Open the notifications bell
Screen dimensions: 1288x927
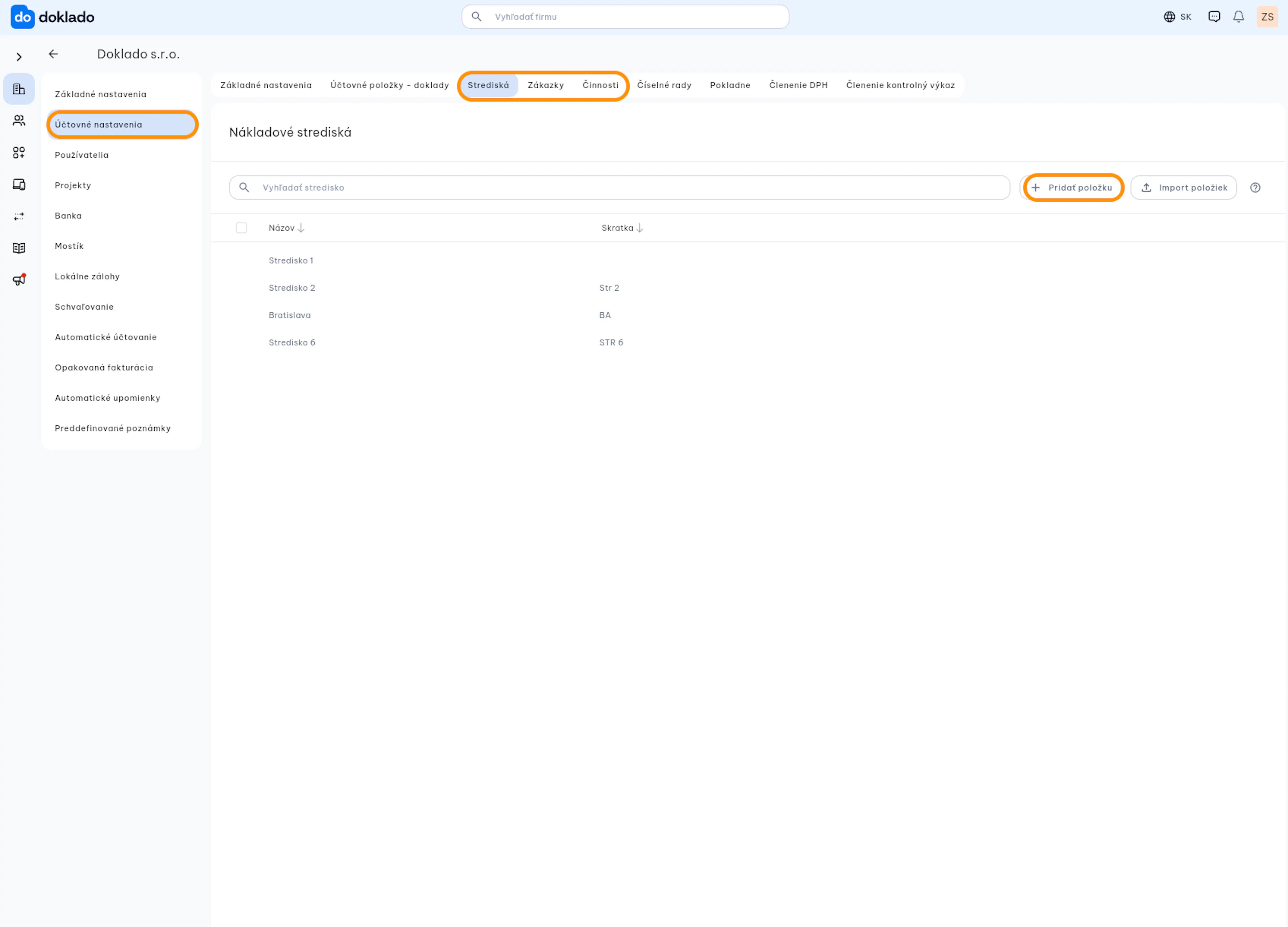[x=1239, y=17]
